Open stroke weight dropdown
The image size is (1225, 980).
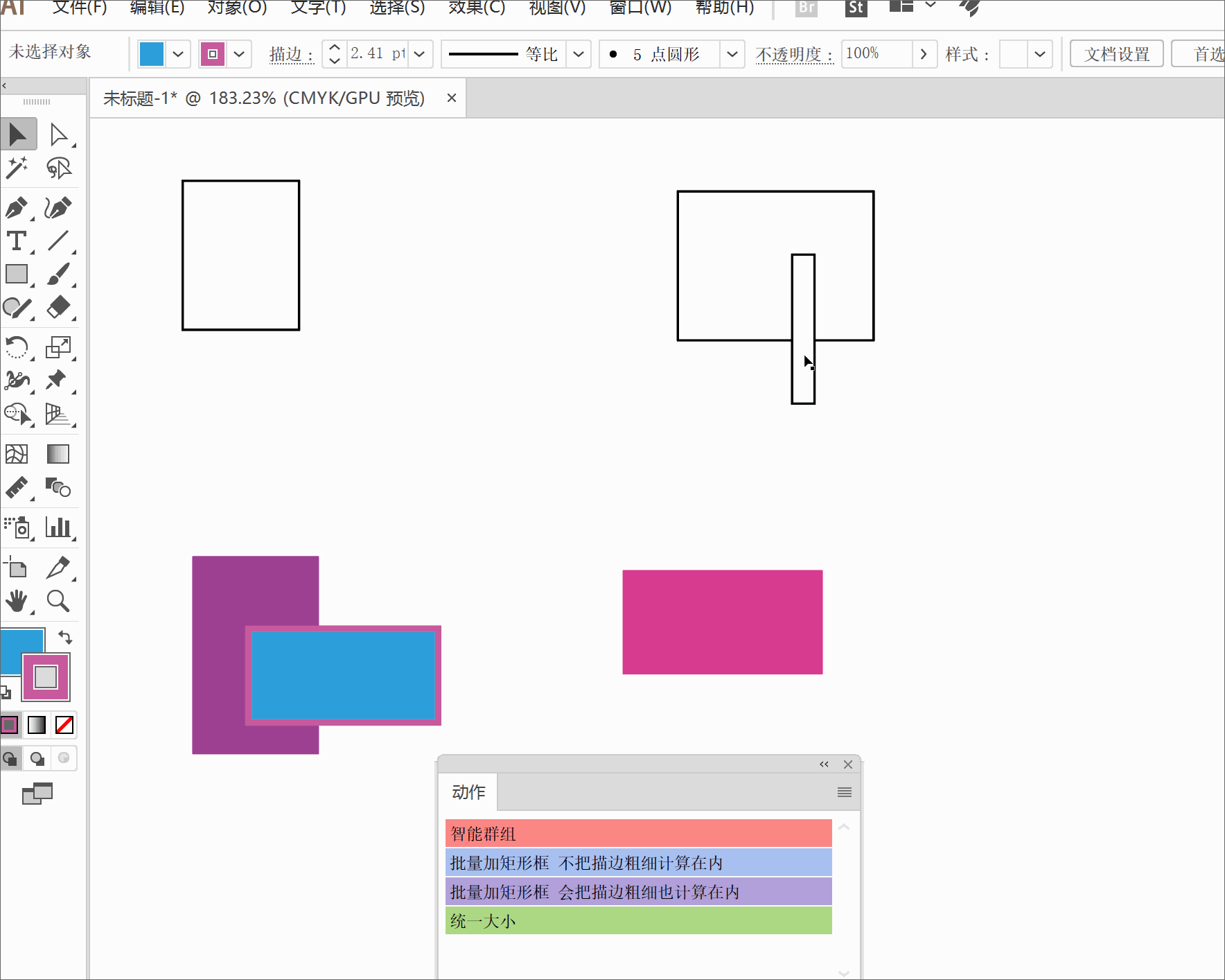tap(419, 54)
